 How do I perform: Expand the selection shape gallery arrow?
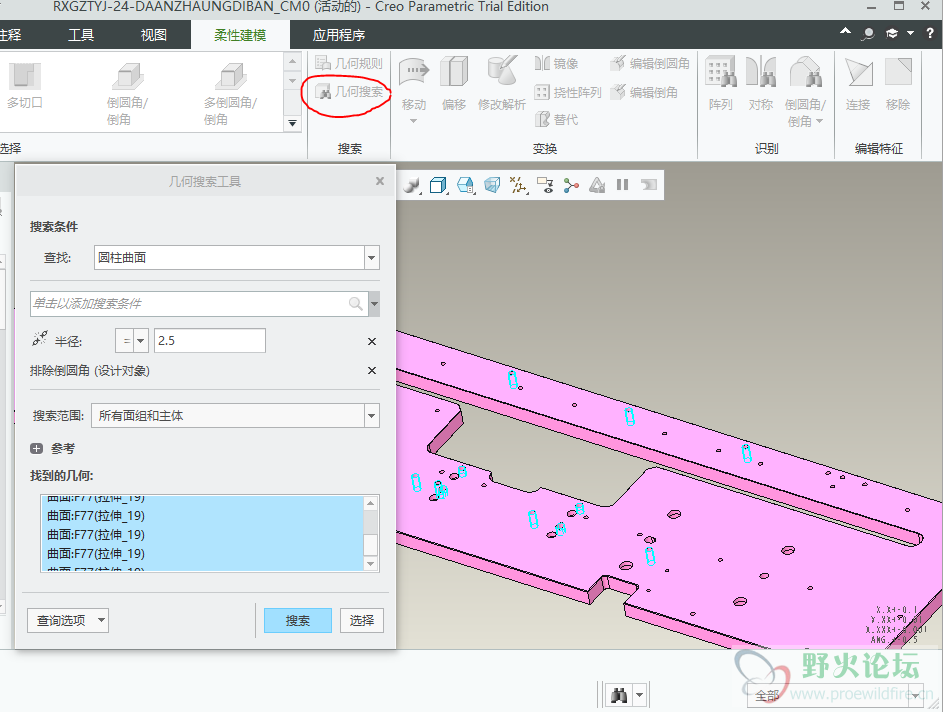292,123
